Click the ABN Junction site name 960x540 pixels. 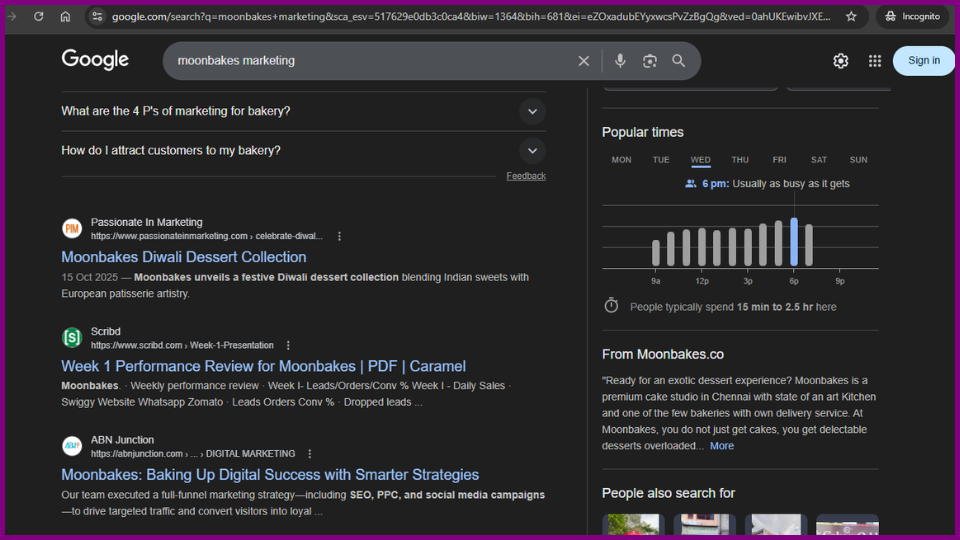pos(122,440)
